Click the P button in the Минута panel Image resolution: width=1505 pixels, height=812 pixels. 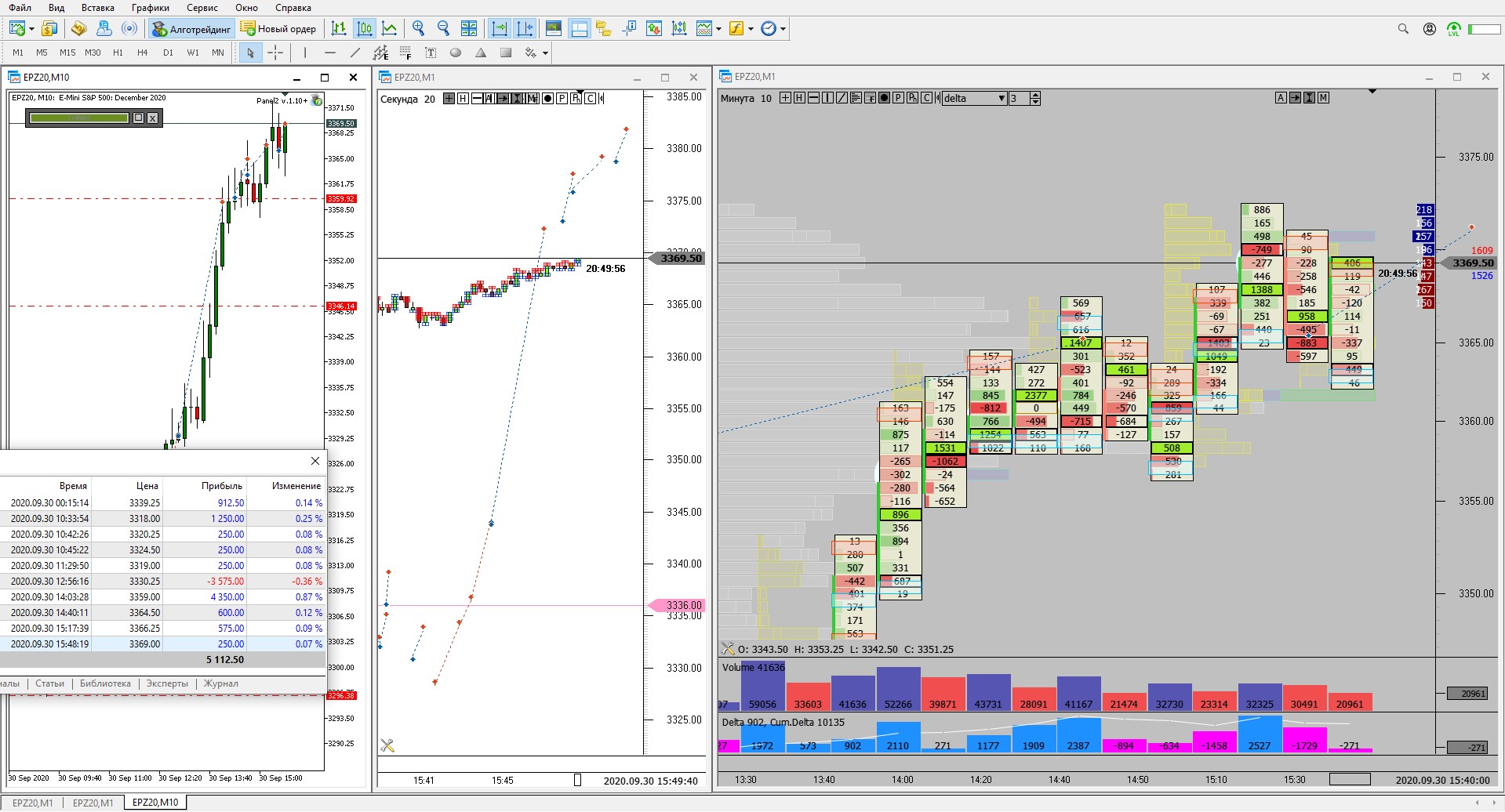899,98
